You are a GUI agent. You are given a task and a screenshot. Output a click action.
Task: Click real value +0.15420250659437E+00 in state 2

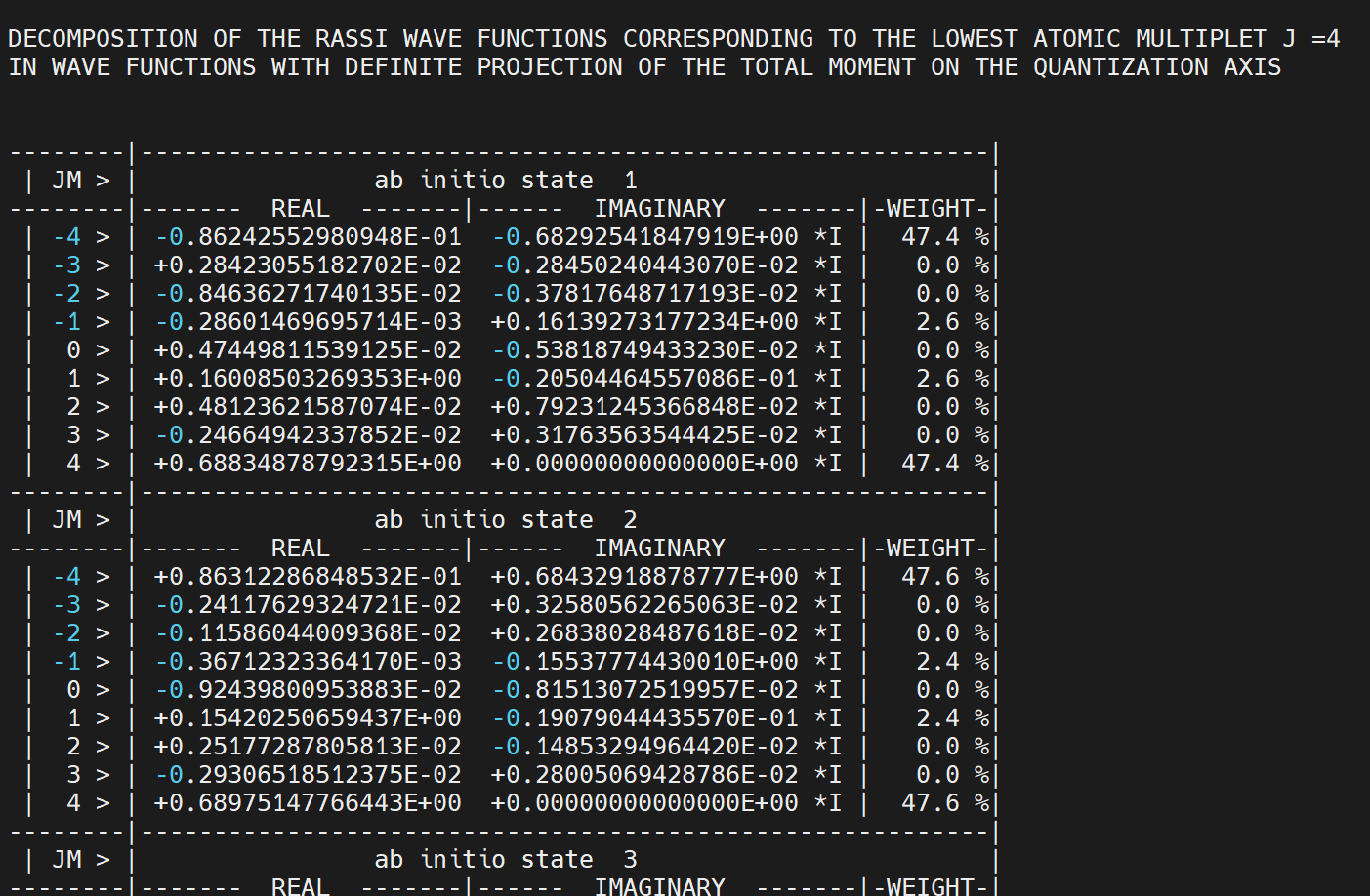308,718
